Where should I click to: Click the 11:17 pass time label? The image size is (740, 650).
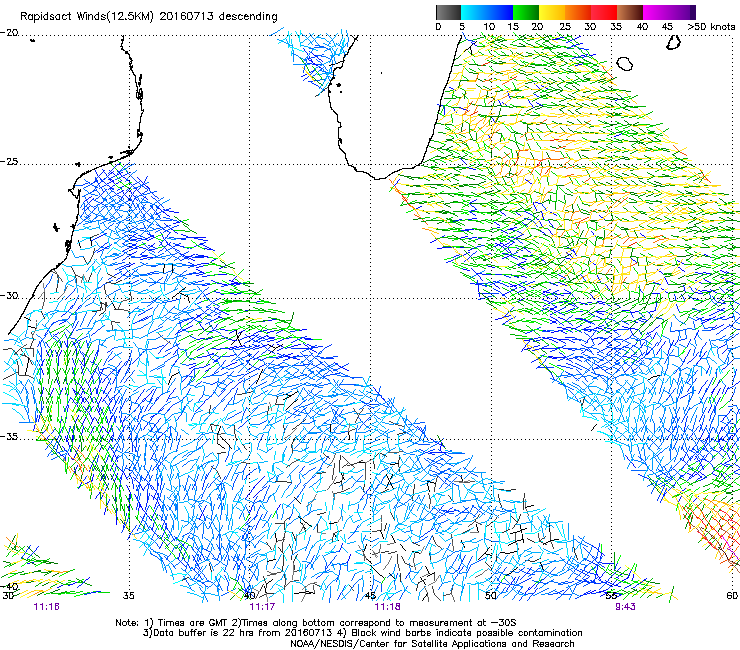pos(262,606)
